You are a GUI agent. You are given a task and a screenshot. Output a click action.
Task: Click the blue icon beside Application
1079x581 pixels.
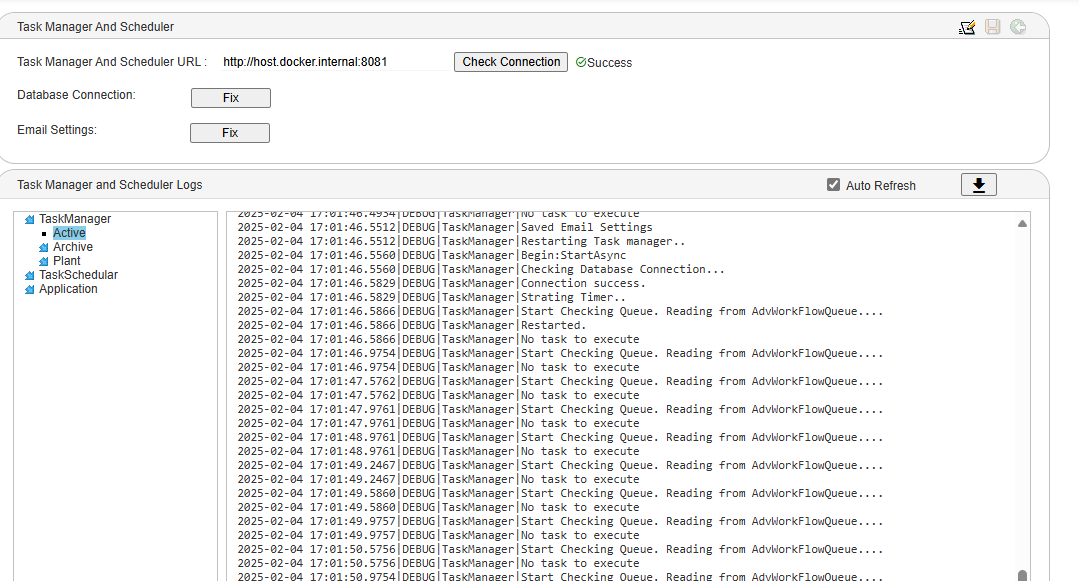pyautogui.click(x=30, y=289)
